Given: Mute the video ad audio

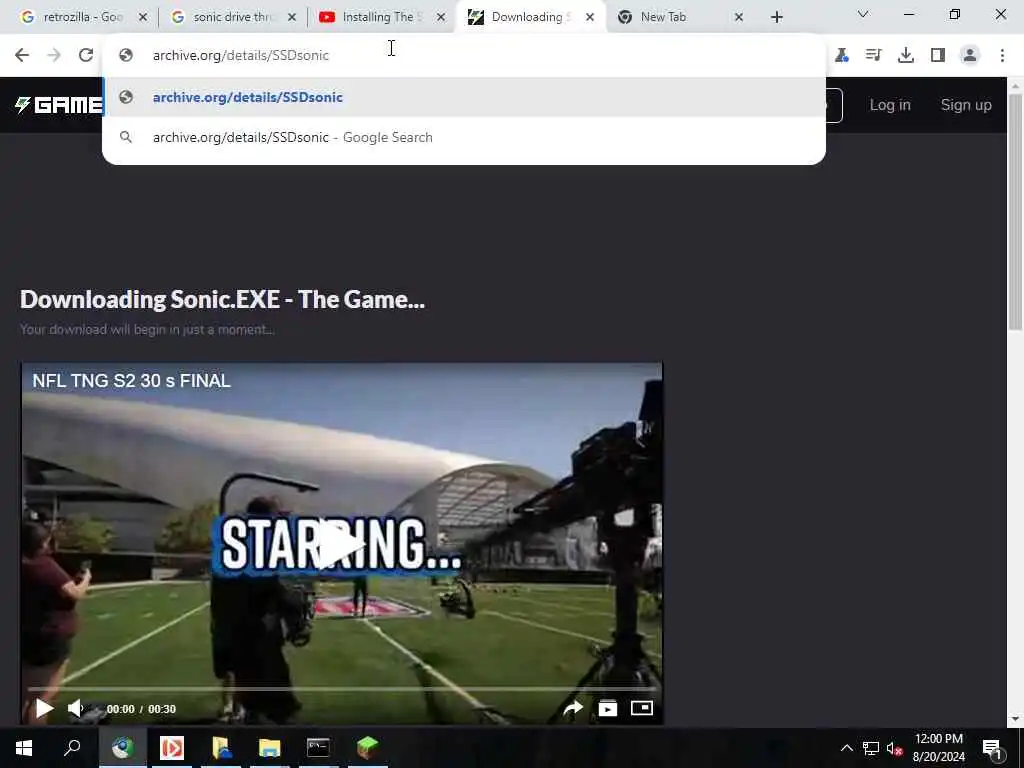Looking at the screenshot, I should (76, 709).
